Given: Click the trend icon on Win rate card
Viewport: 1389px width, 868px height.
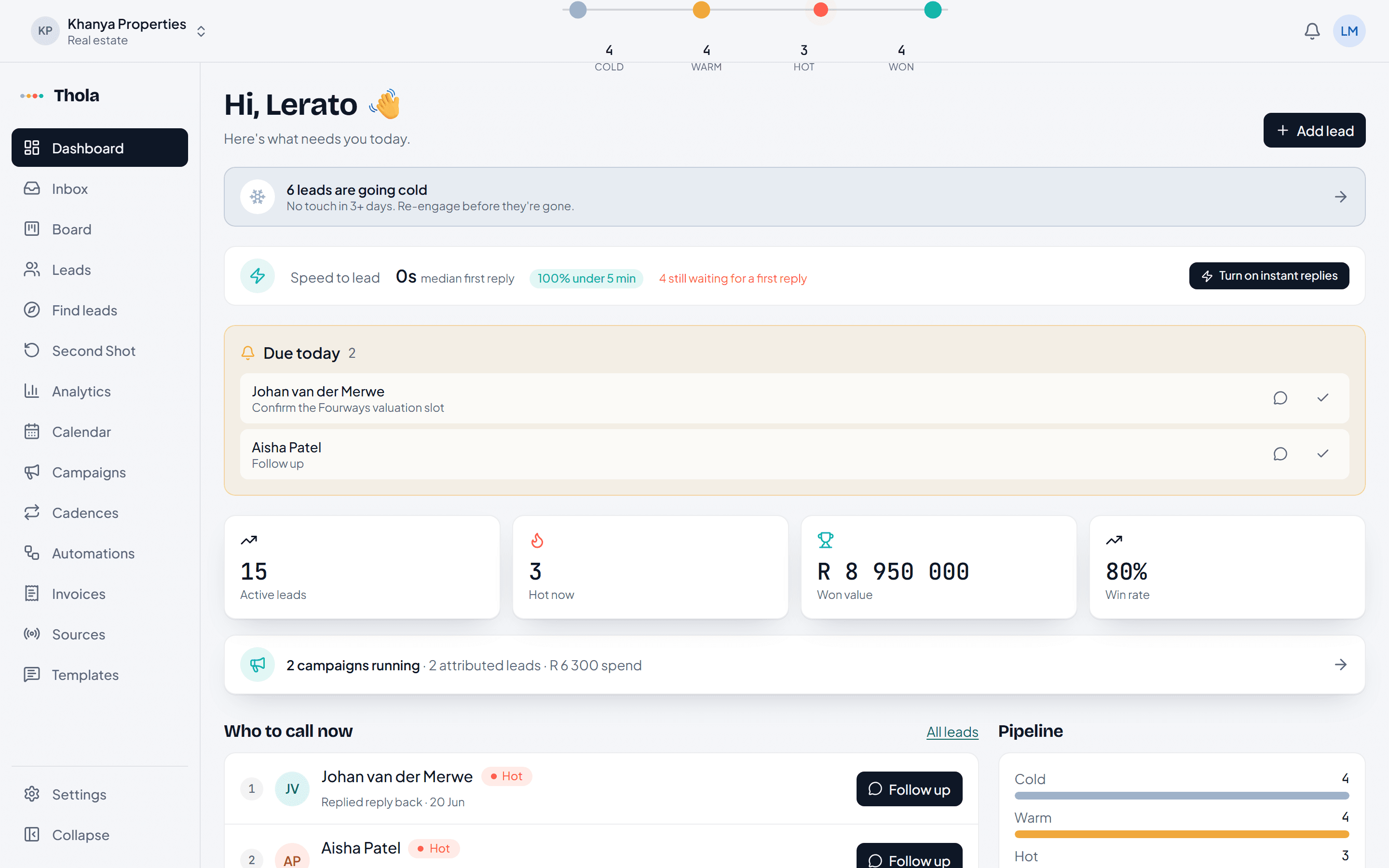Looking at the screenshot, I should pos(1114,540).
